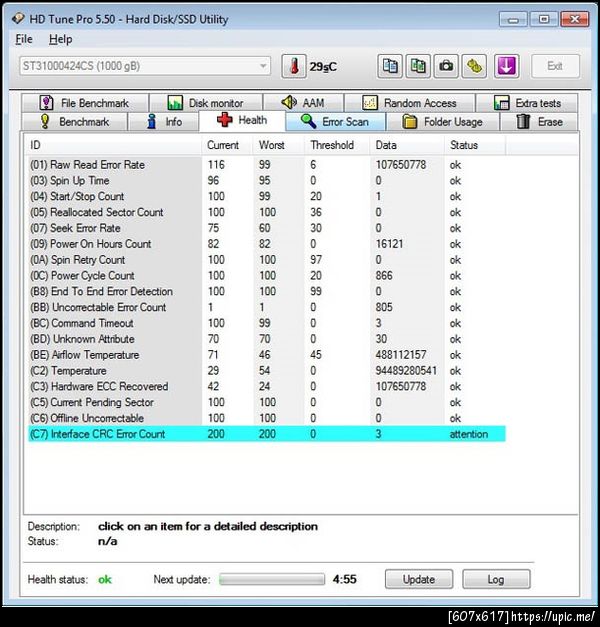This screenshot has width=600, height=627.
Task: Click the Threshold column header
Action: tap(337, 145)
